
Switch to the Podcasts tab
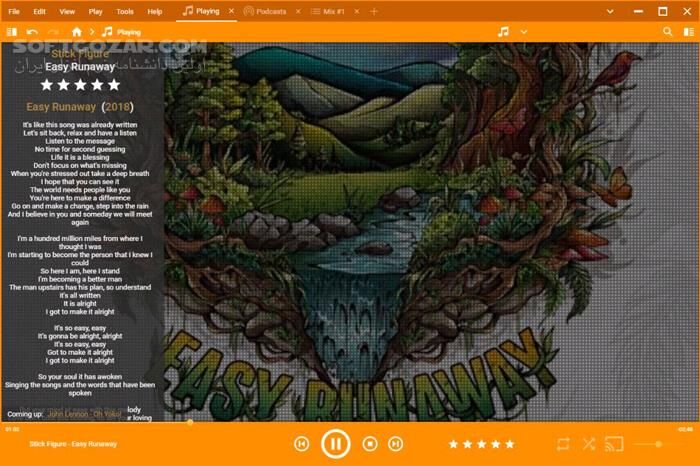264,11
